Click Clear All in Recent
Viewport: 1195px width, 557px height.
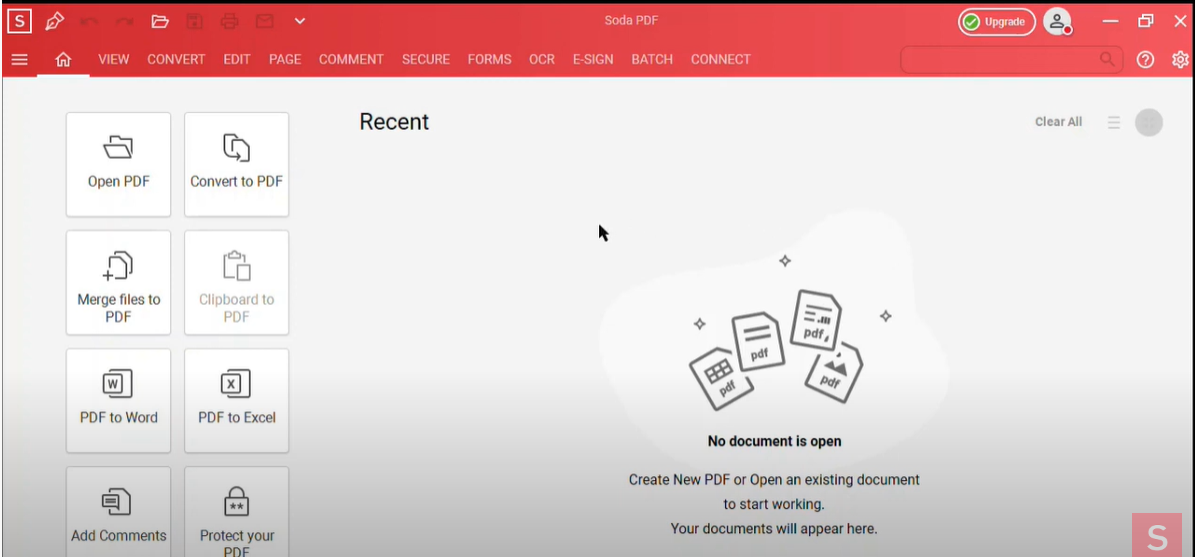[x=1058, y=122]
